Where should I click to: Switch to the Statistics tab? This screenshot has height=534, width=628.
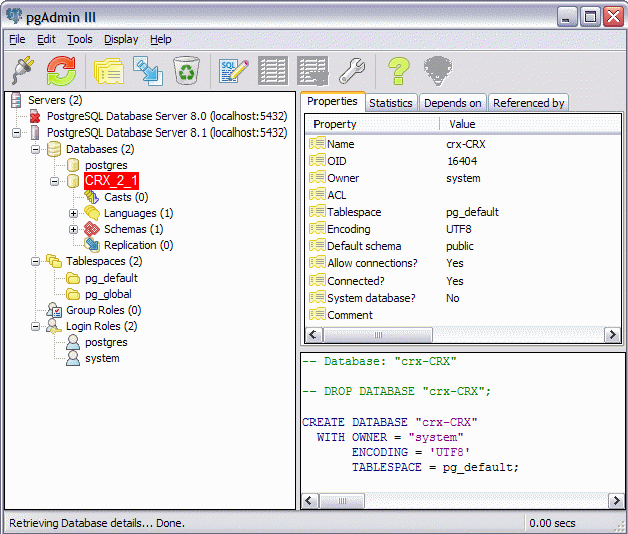(x=391, y=103)
